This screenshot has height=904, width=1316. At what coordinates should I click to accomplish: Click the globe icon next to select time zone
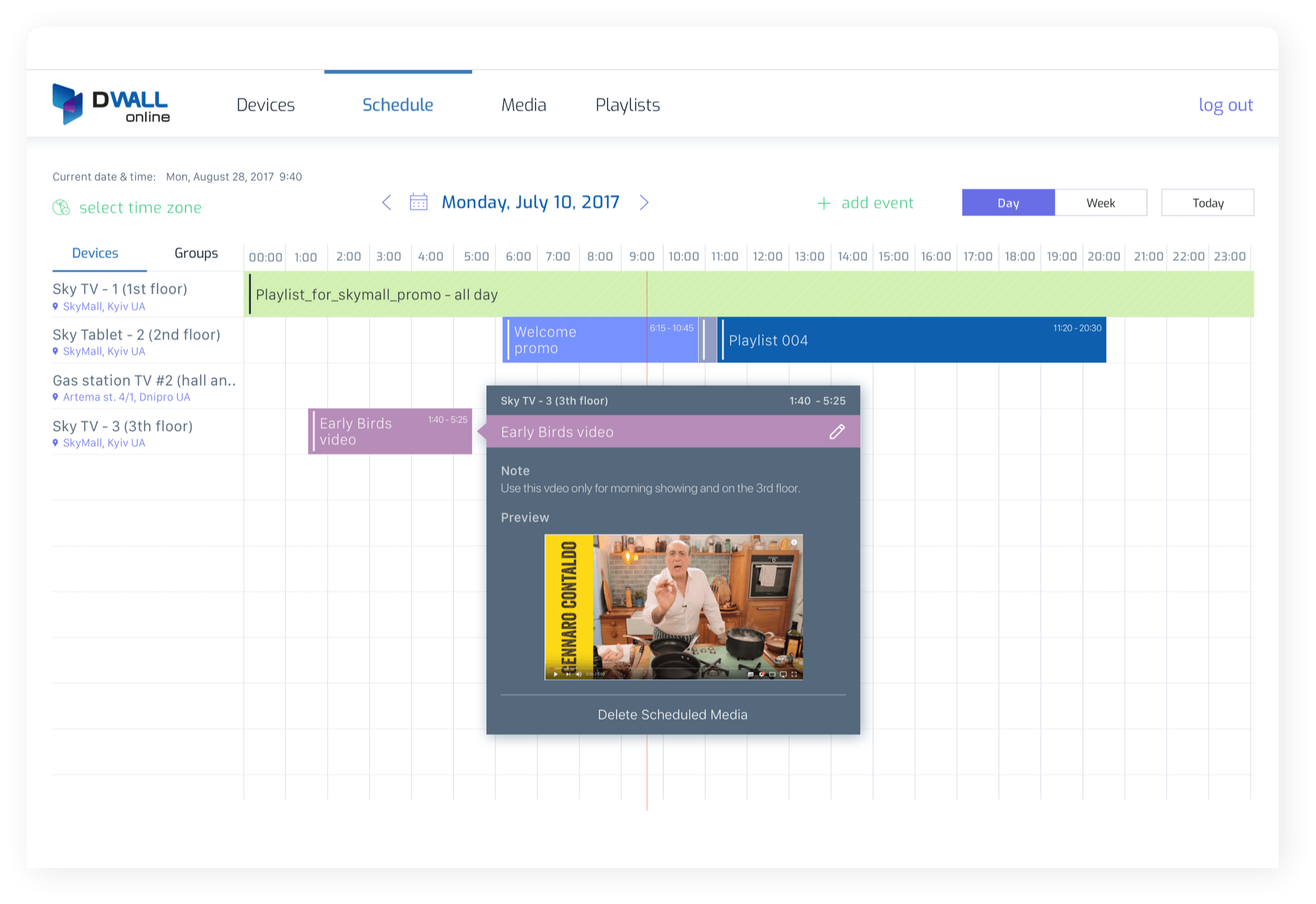coord(61,208)
